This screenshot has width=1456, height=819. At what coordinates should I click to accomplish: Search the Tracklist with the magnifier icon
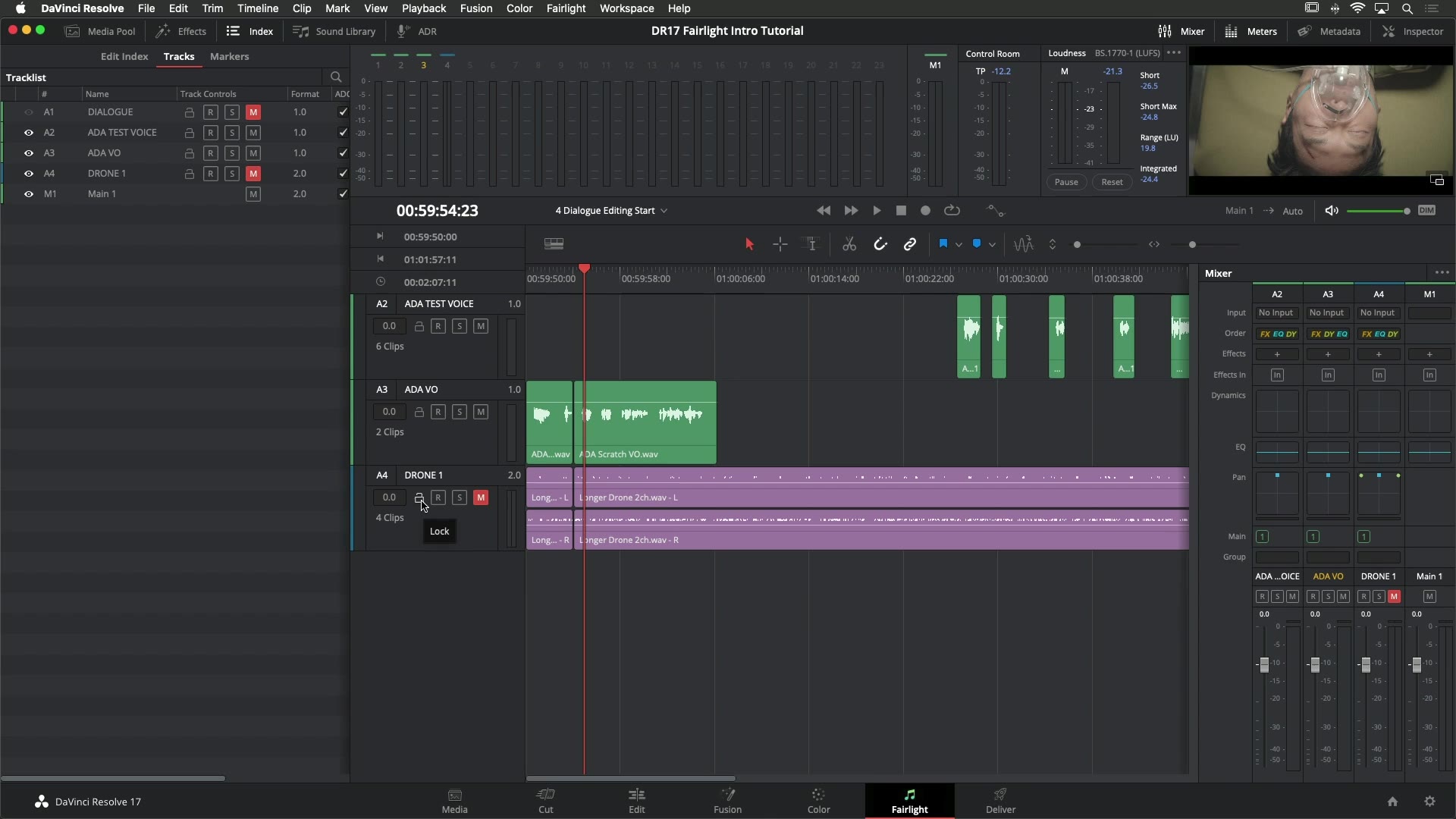[336, 77]
